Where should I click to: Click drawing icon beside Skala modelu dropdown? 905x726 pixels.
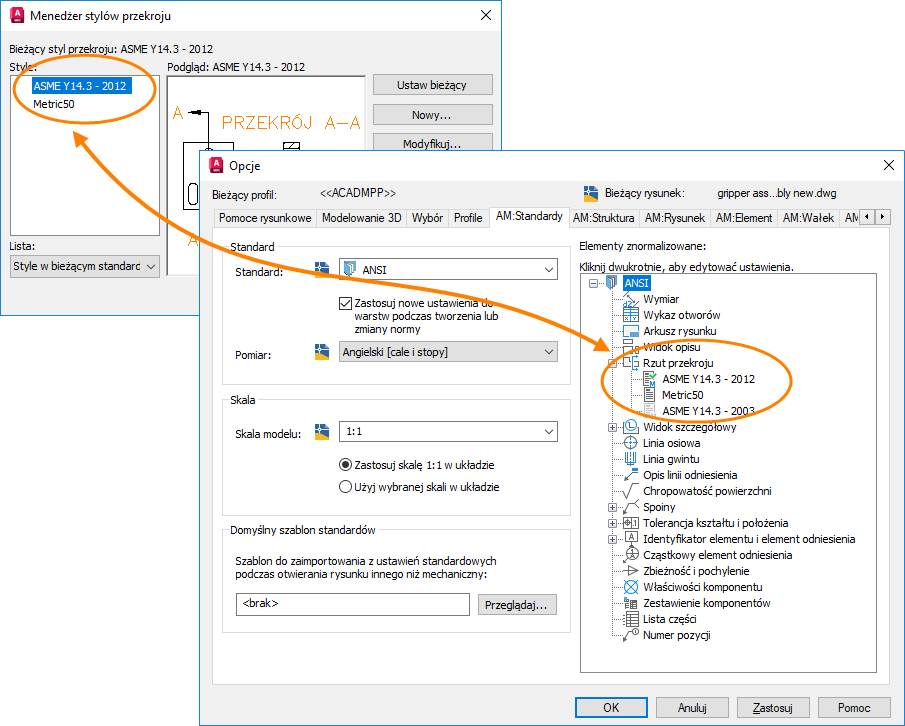(x=321, y=431)
